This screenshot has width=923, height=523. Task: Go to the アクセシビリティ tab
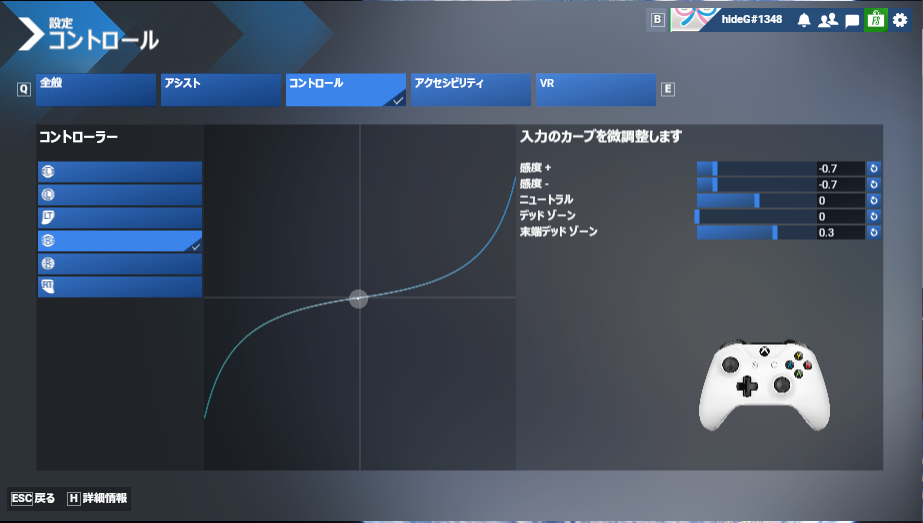coord(471,90)
